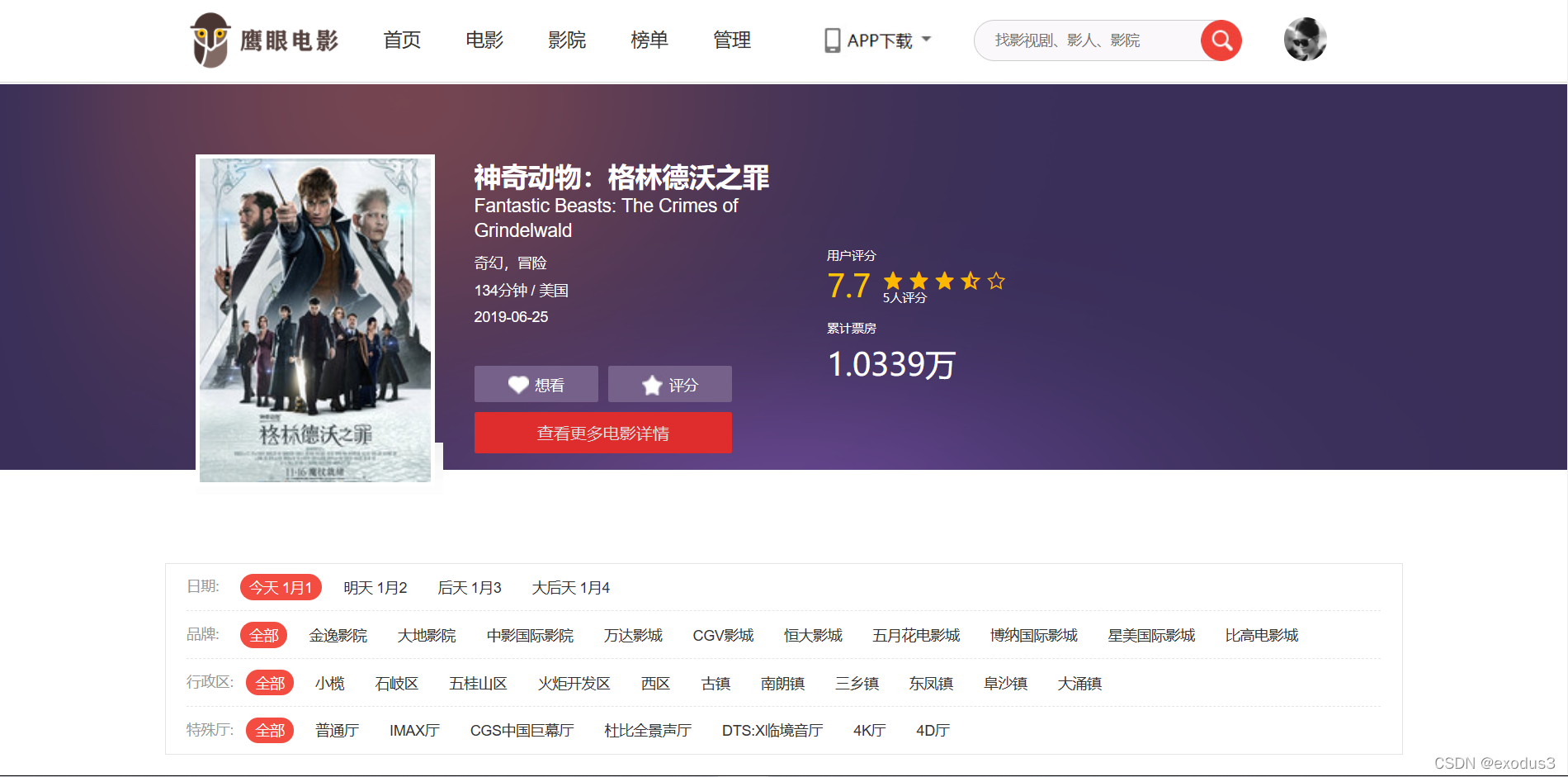Screen dimensions: 1568x777
Task: Select 全部 in the 特殊厅 row
Action: pyautogui.click(x=270, y=730)
